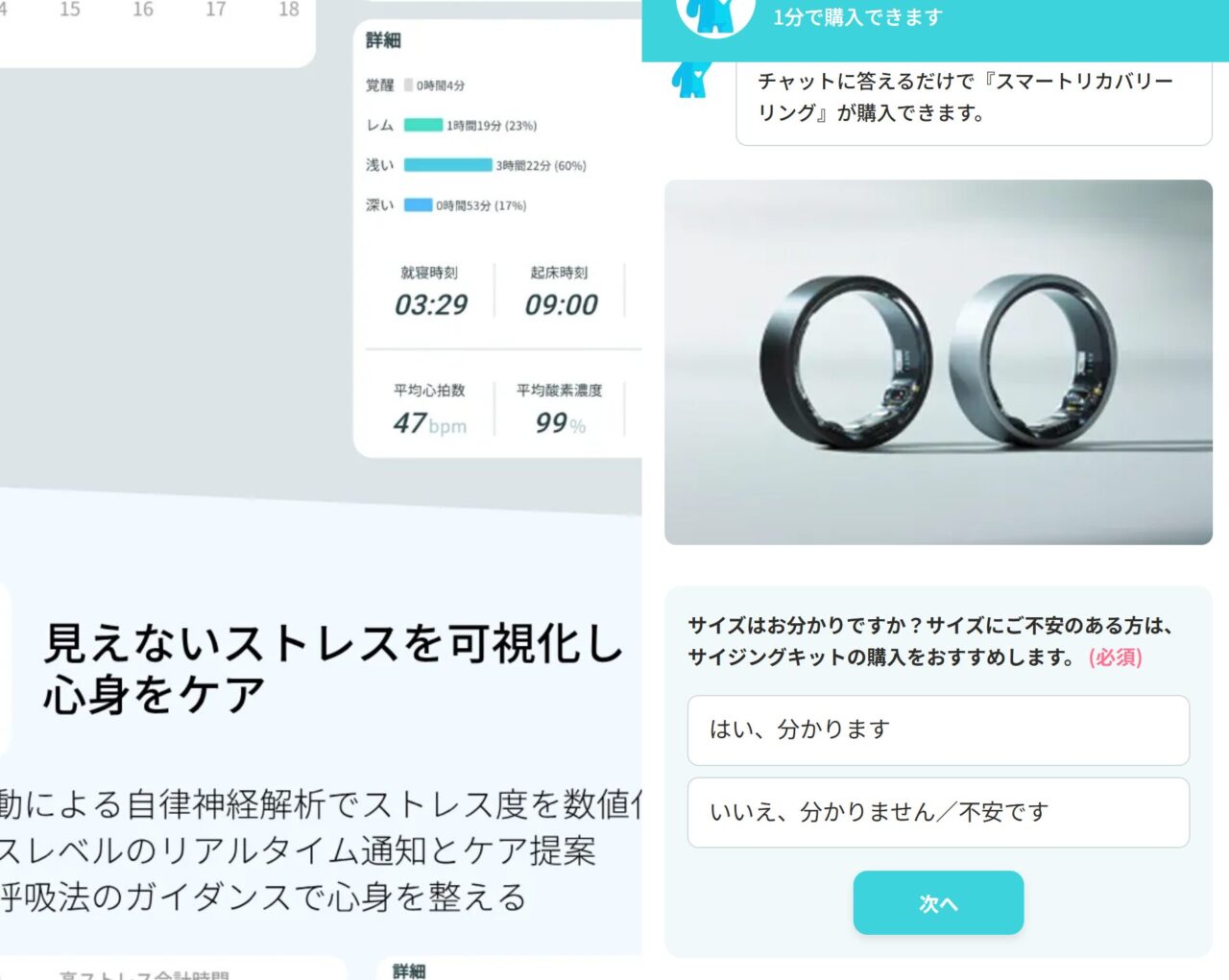Click the bedtime value 03:29
The height and width of the screenshot is (980, 1229).
pos(431,305)
